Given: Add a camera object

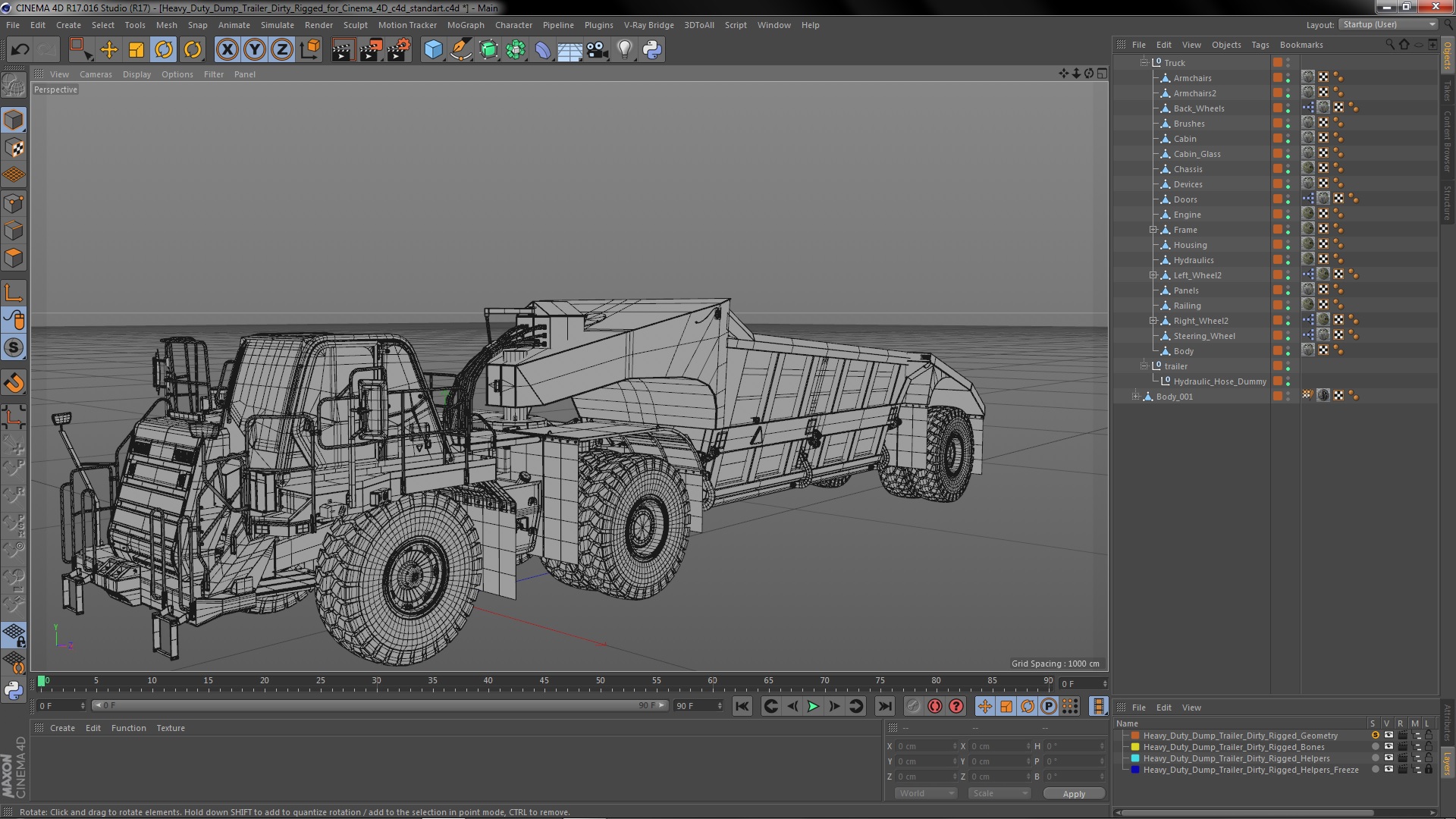Looking at the screenshot, I should [x=598, y=50].
